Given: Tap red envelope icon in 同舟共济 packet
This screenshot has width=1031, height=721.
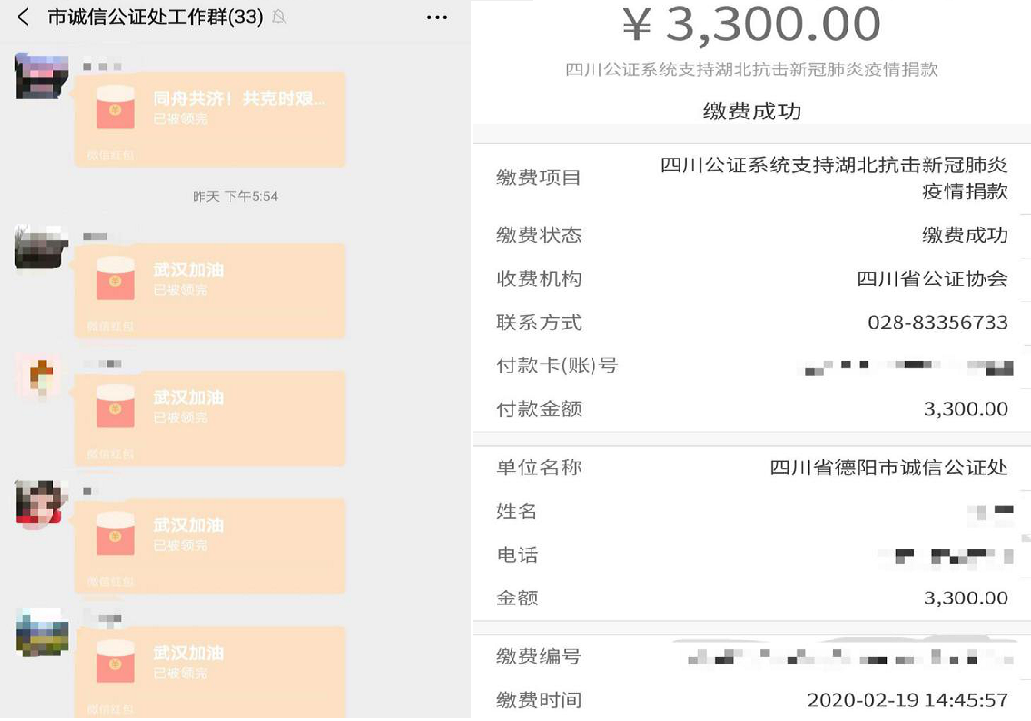Looking at the screenshot, I should click(115, 109).
